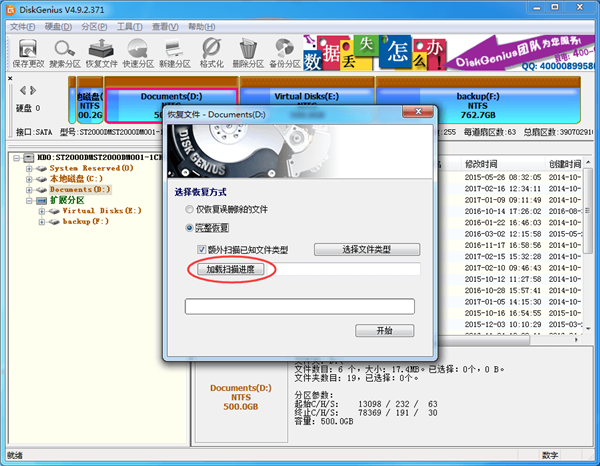Click the file list scroll-up arrow
Viewport: 600px width, 466px height.
(588, 162)
